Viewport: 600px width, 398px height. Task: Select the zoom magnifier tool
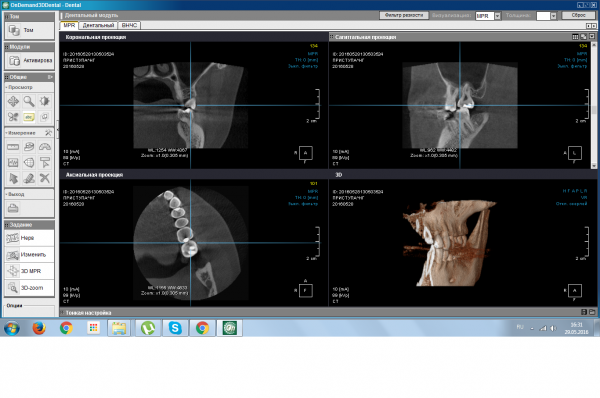coord(29,101)
